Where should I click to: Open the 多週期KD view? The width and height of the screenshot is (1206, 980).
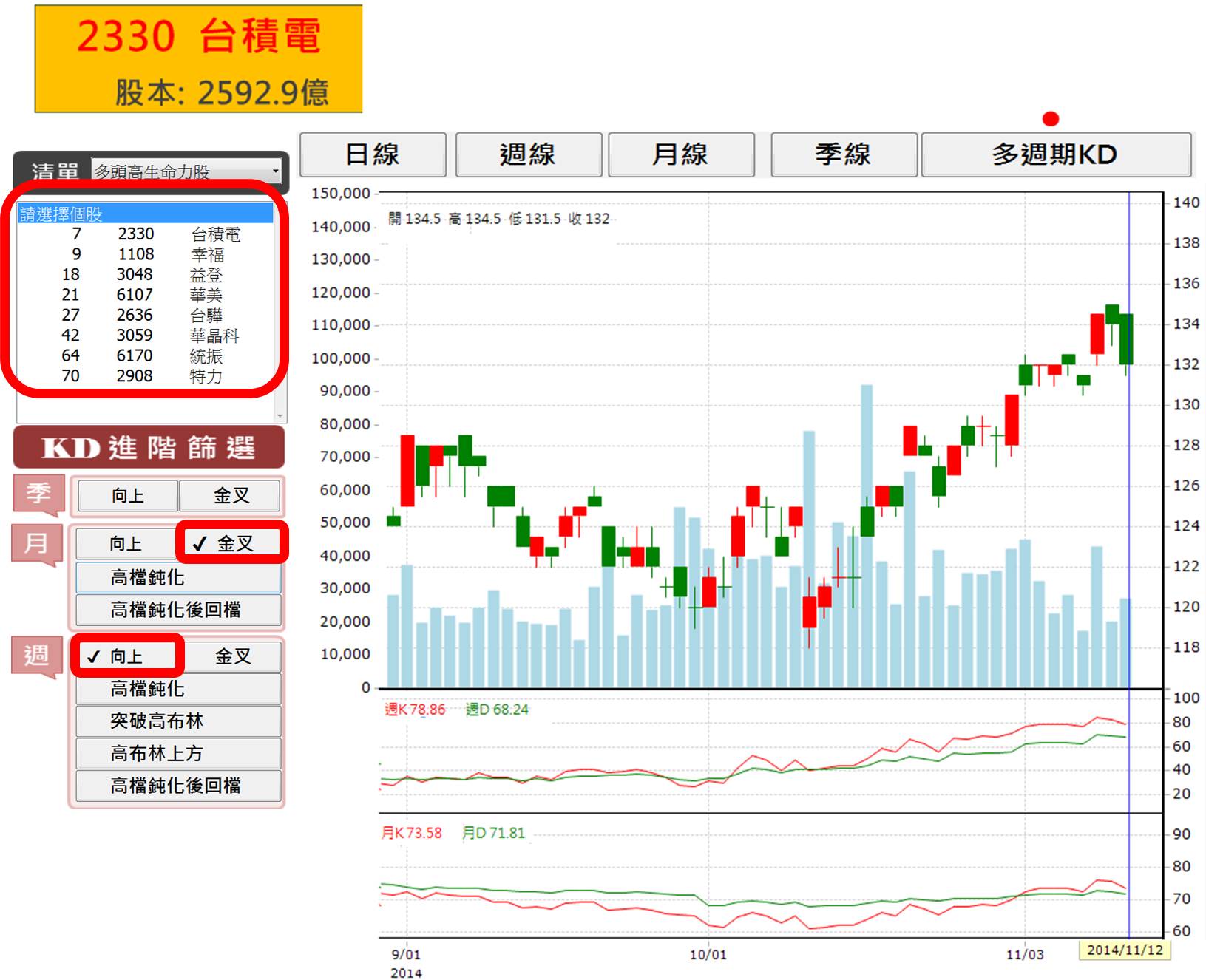coord(1055,154)
